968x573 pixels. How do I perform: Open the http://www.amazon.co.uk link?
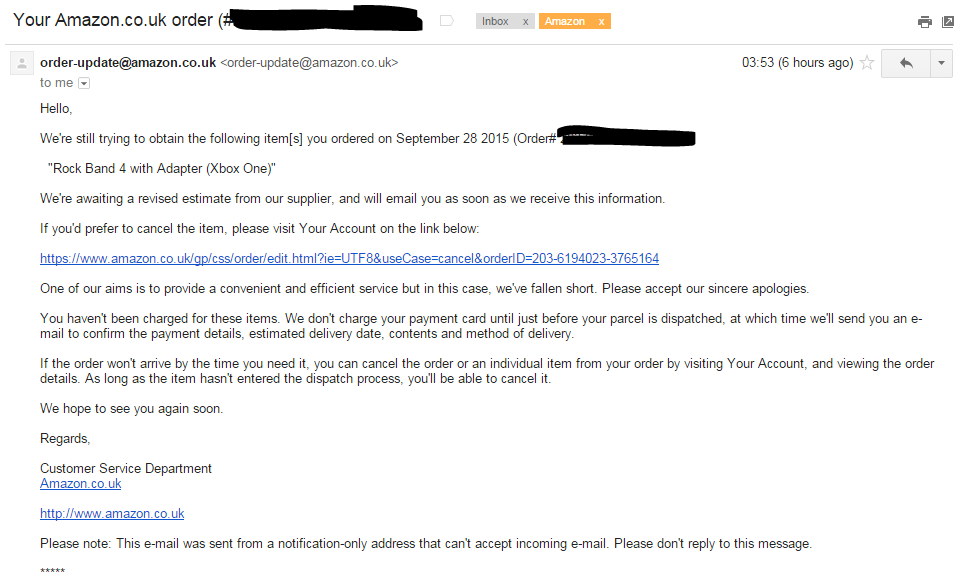click(112, 514)
